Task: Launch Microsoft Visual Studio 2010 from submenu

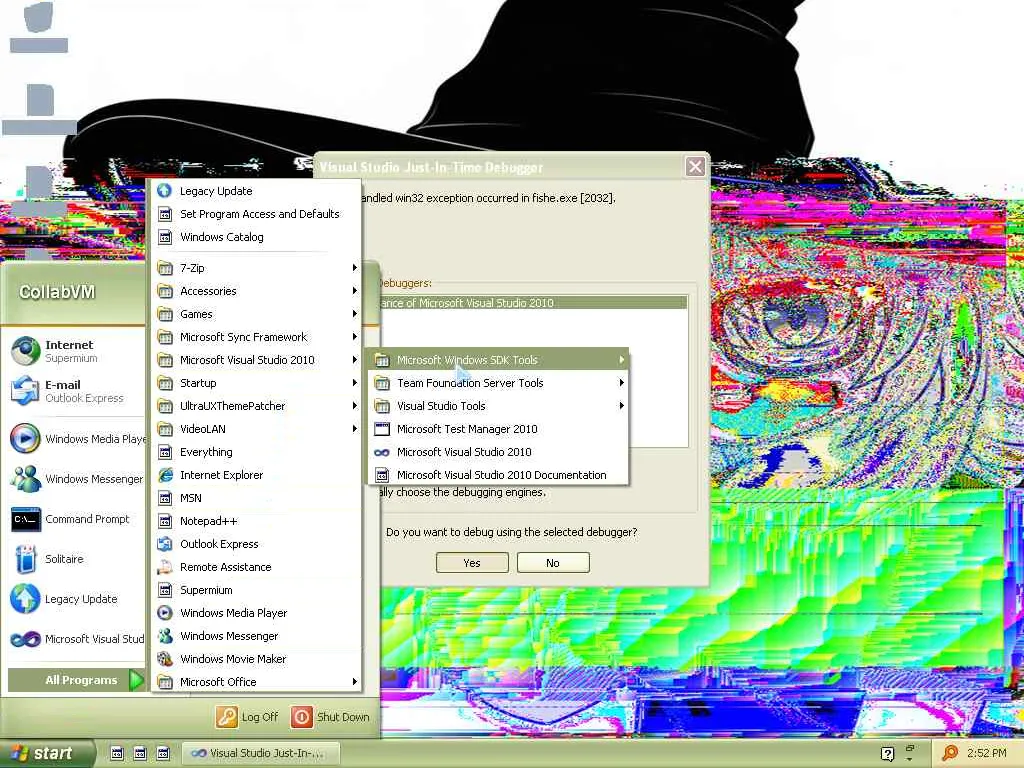Action: point(498,452)
